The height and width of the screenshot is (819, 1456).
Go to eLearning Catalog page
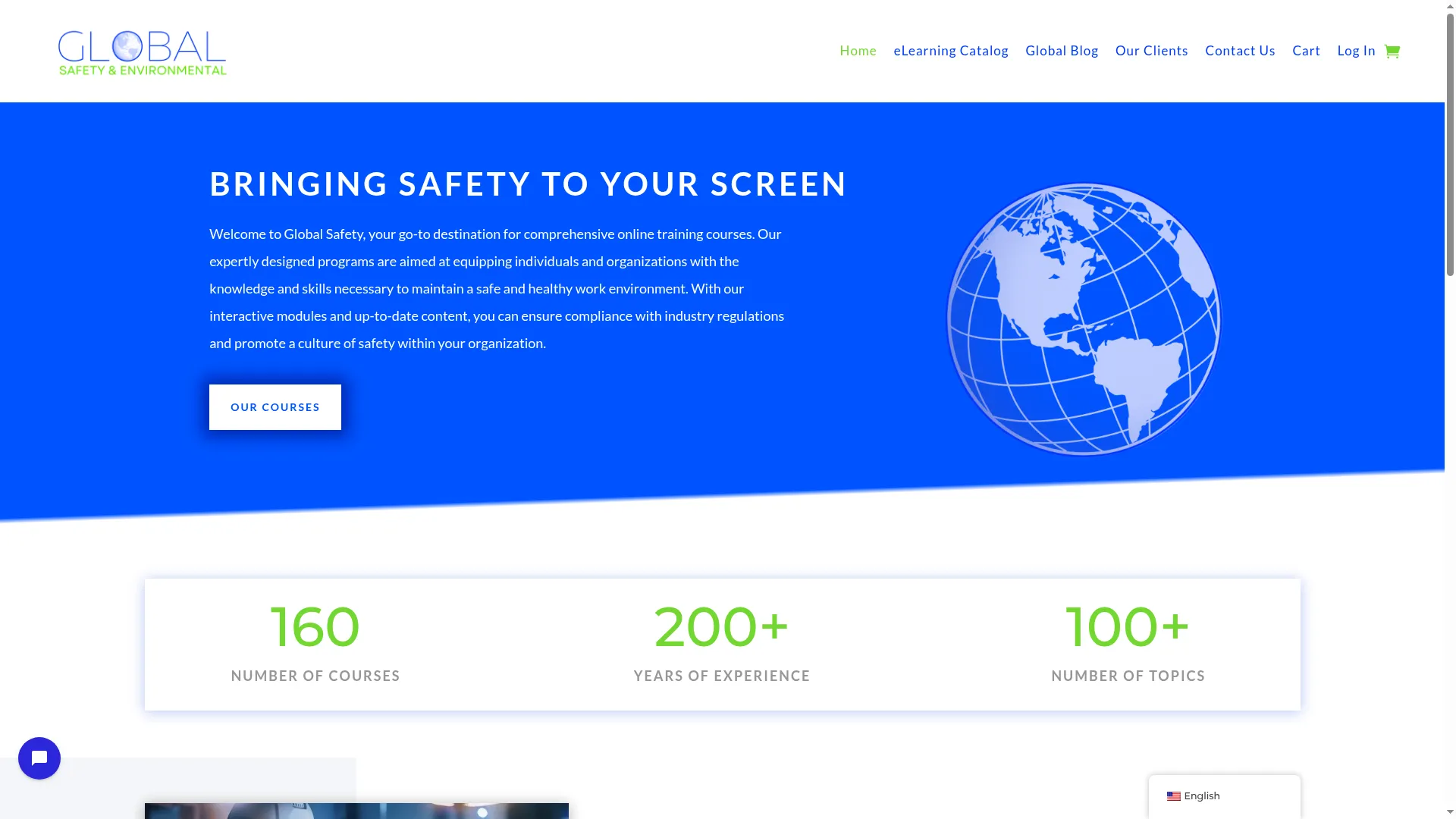[951, 51]
